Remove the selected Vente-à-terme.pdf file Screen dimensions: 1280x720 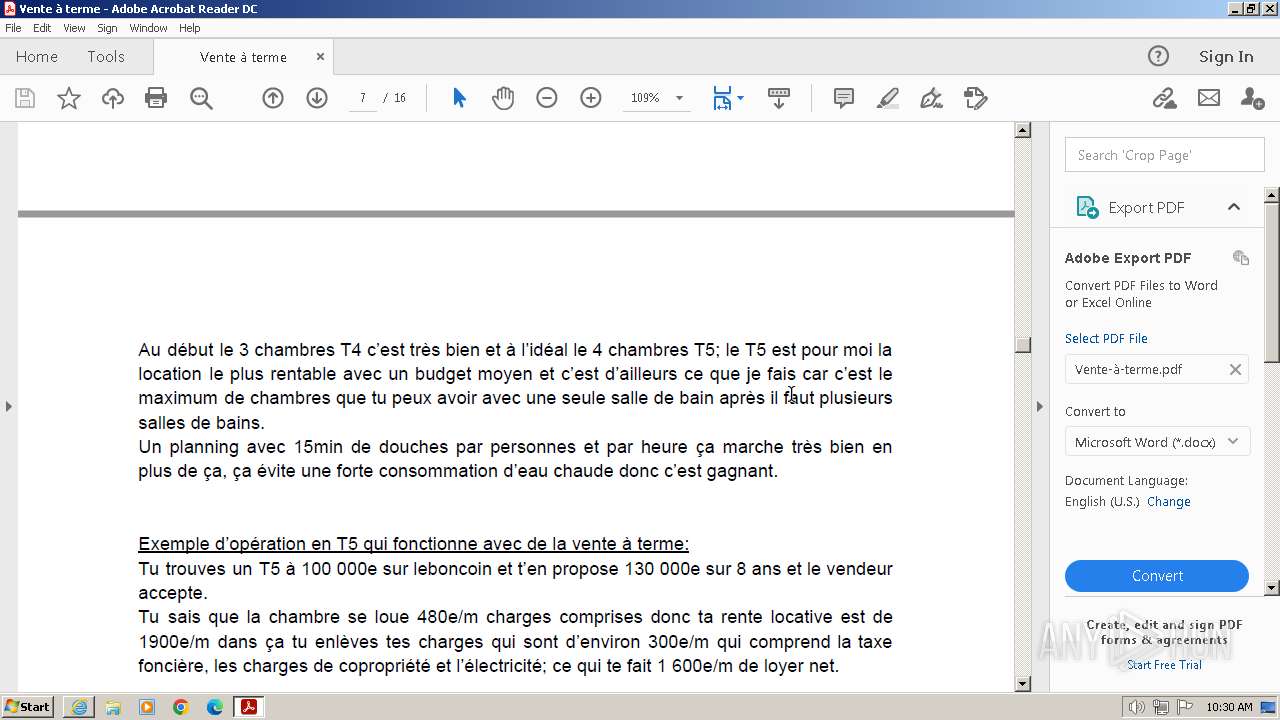point(1235,369)
